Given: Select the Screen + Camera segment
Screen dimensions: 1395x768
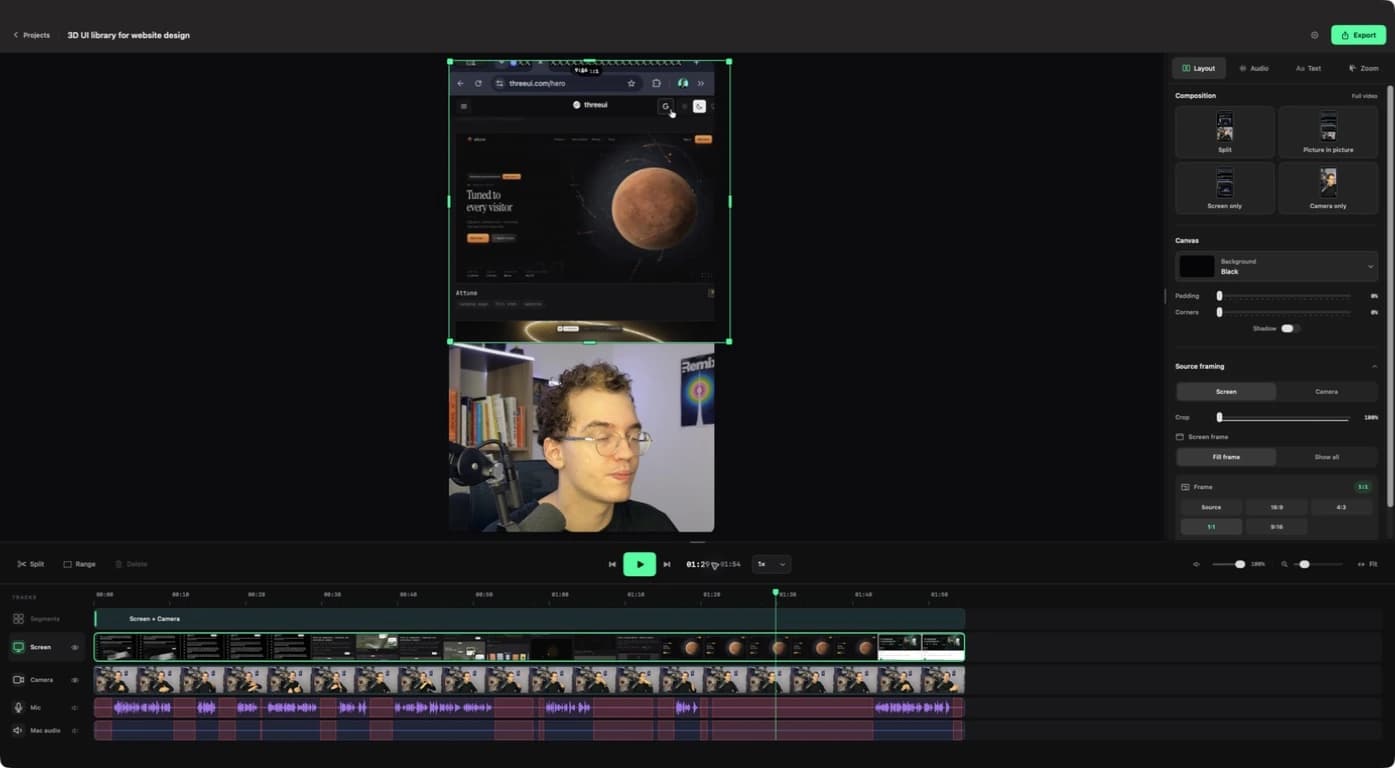Looking at the screenshot, I should (529, 619).
